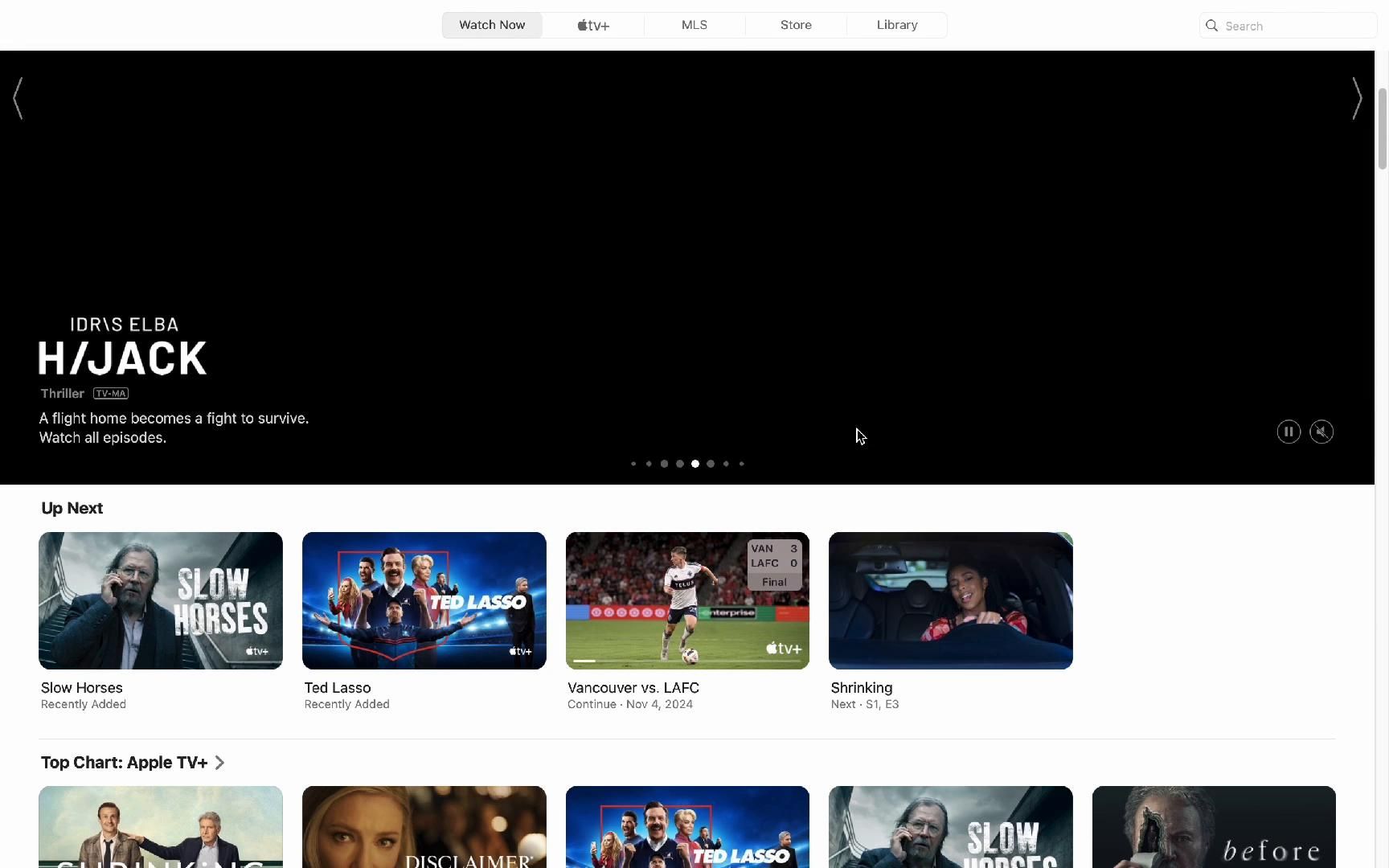1389x868 pixels.
Task: Open the Store tab
Action: (796, 26)
